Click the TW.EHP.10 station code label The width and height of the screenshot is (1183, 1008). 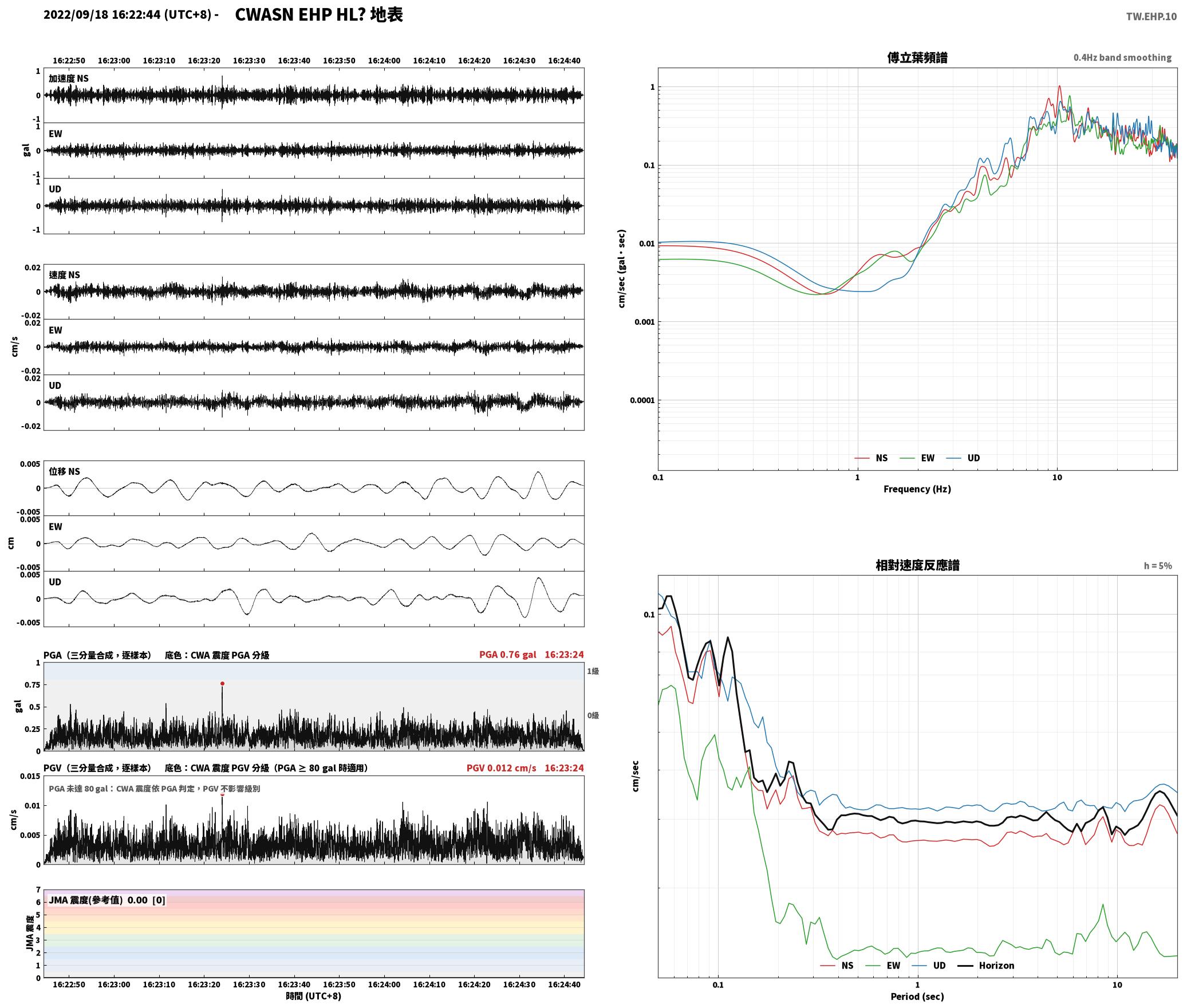click(1151, 17)
